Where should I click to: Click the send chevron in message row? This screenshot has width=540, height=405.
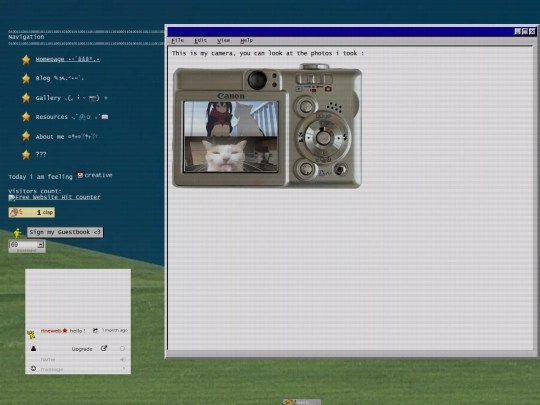pyautogui.click(x=123, y=368)
